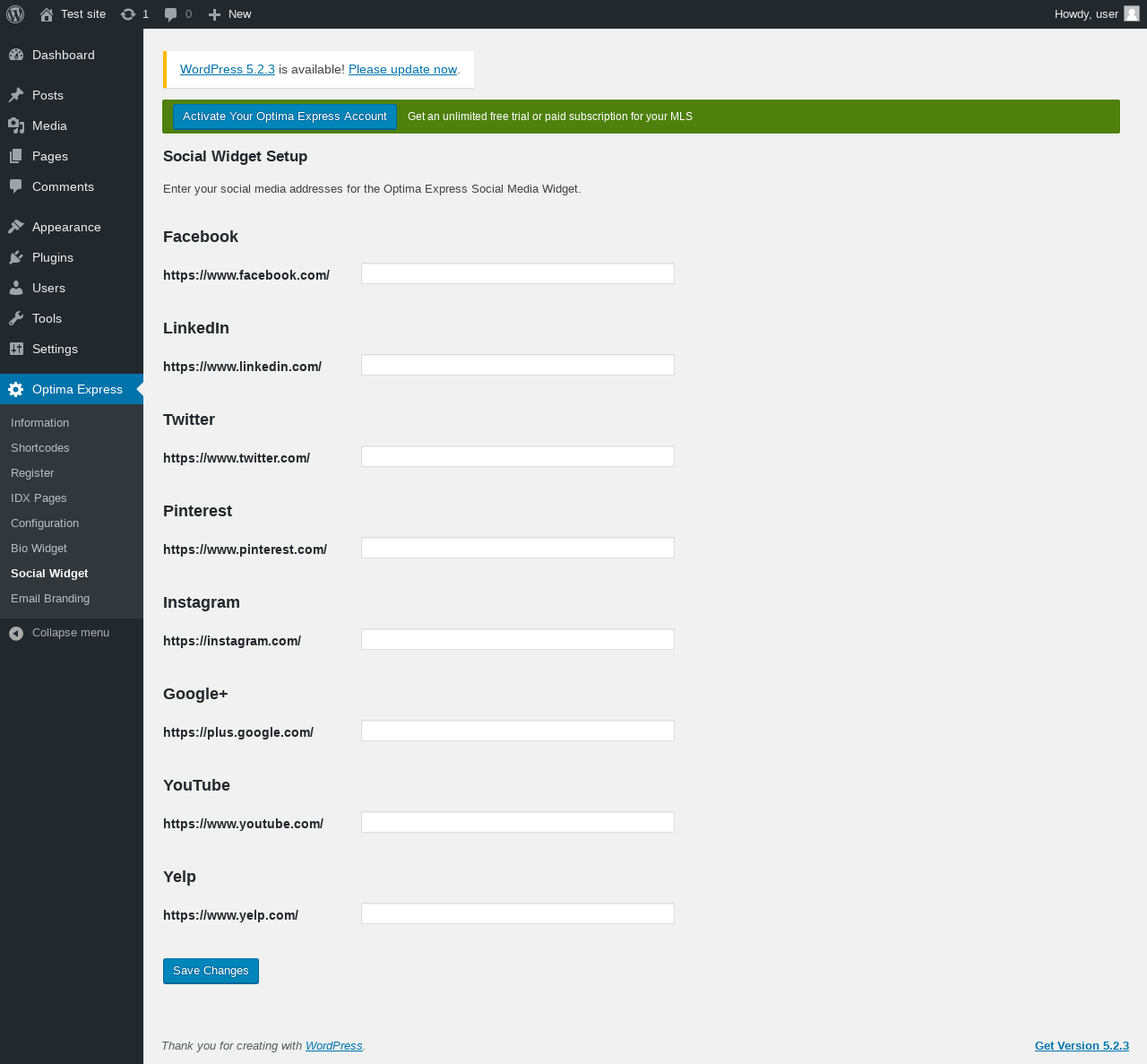Click the unlimited free trial banner text
The height and width of the screenshot is (1064, 1147).
[550, 117]
